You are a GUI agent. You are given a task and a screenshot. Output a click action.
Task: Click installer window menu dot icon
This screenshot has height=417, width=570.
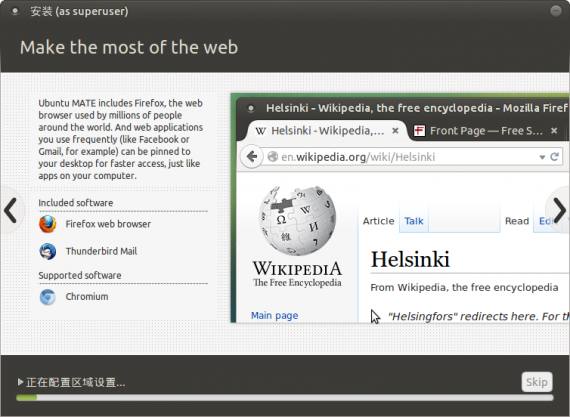coord(15,11)
